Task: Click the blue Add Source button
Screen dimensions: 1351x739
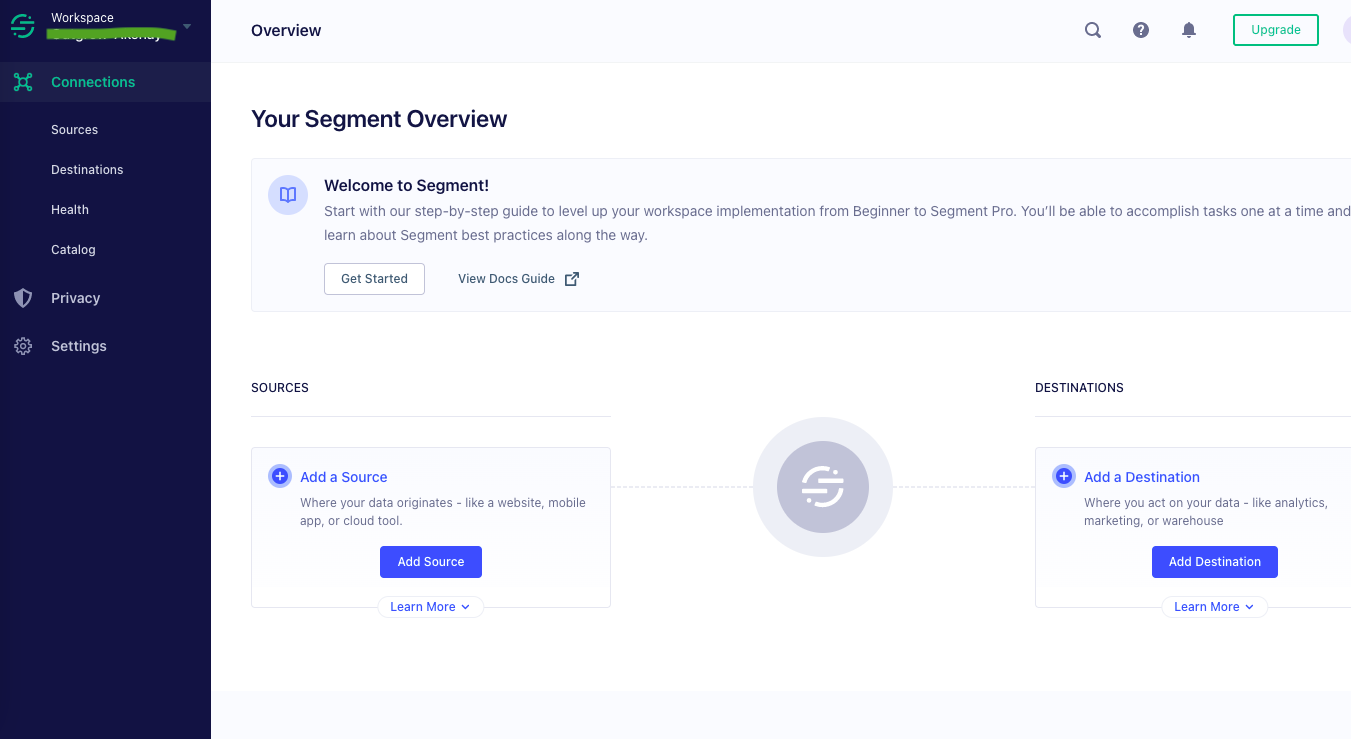Action: 431,562
